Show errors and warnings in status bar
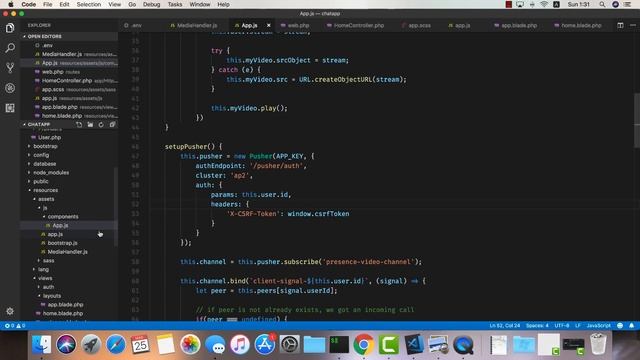This screenshot has width=640, height=360. click(15, 326)
